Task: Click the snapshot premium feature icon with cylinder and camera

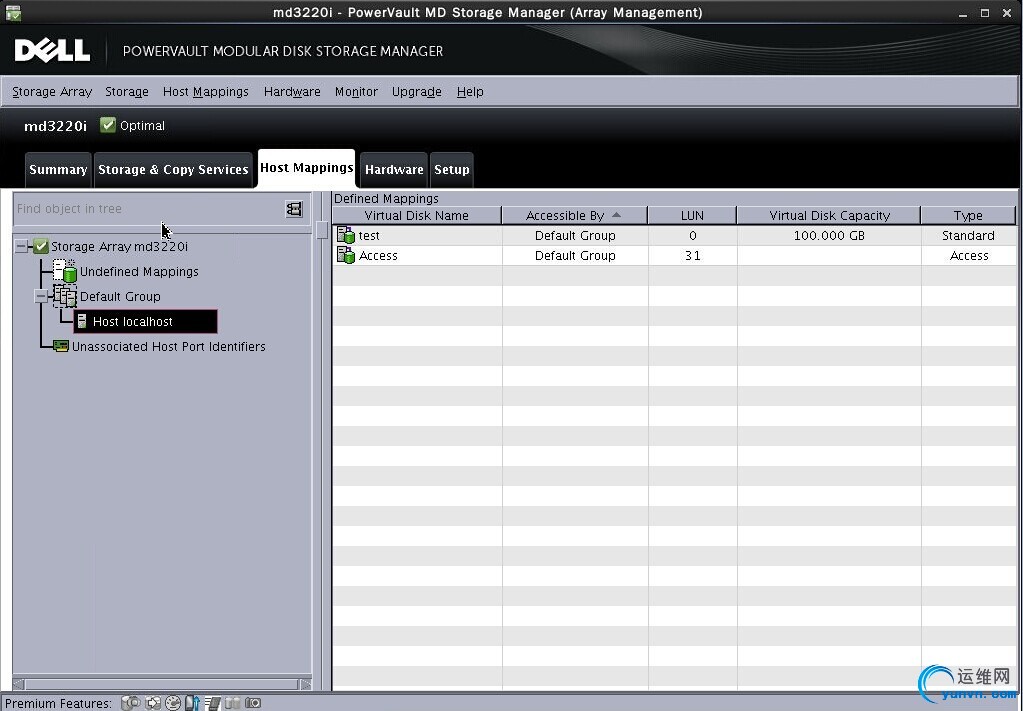Action: coord(130,703)
